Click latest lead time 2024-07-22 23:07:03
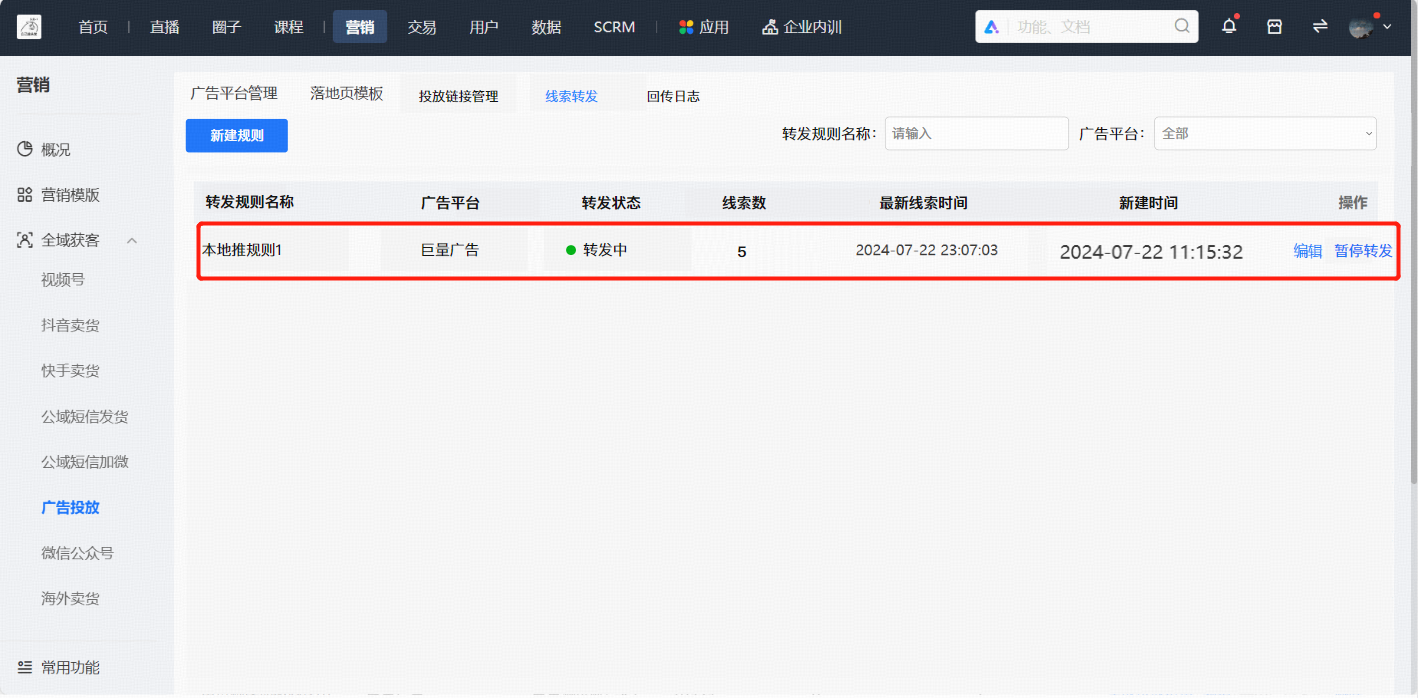 pos(926,250)
